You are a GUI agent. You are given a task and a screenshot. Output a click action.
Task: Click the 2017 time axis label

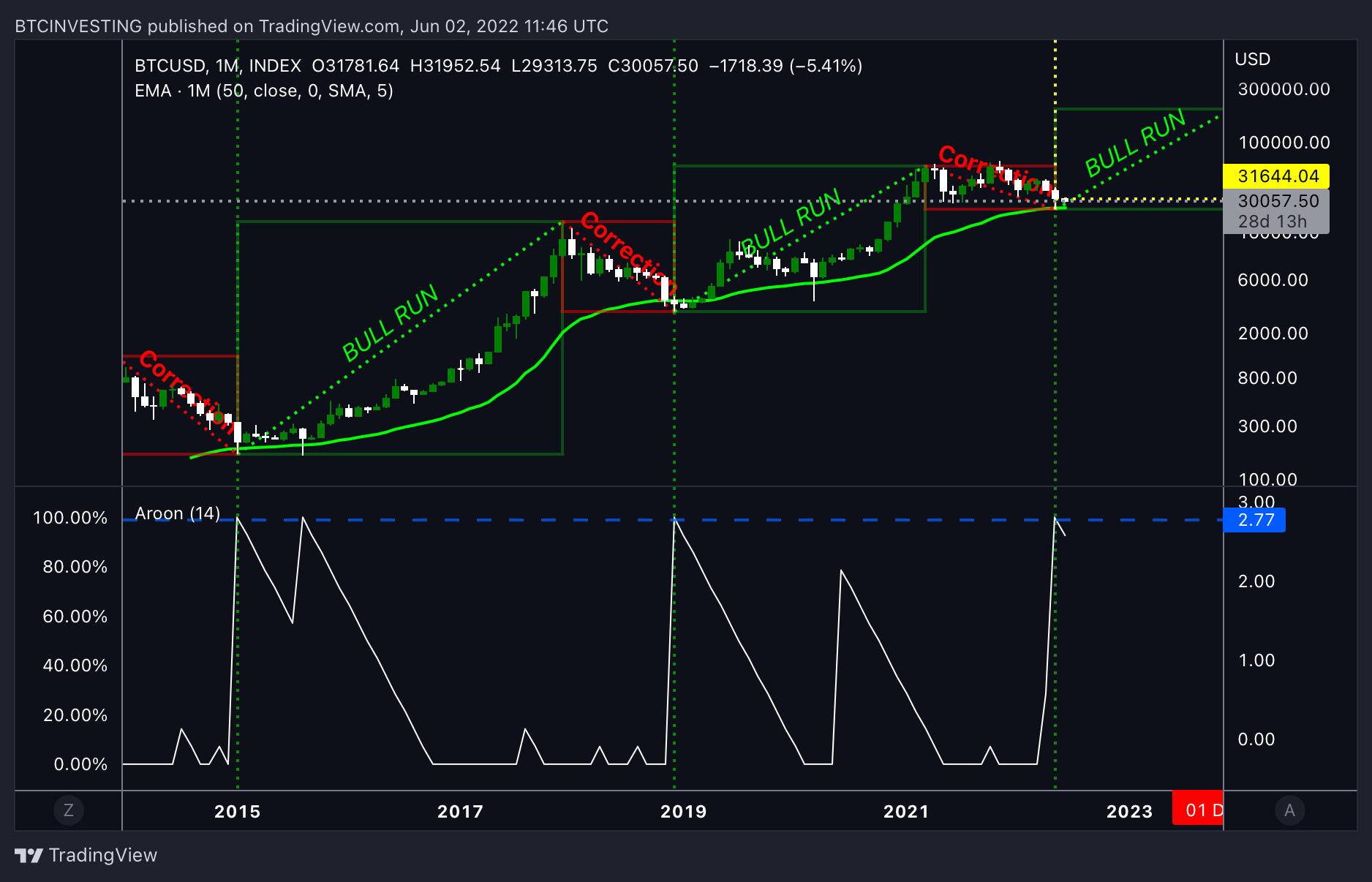[460, 811]
